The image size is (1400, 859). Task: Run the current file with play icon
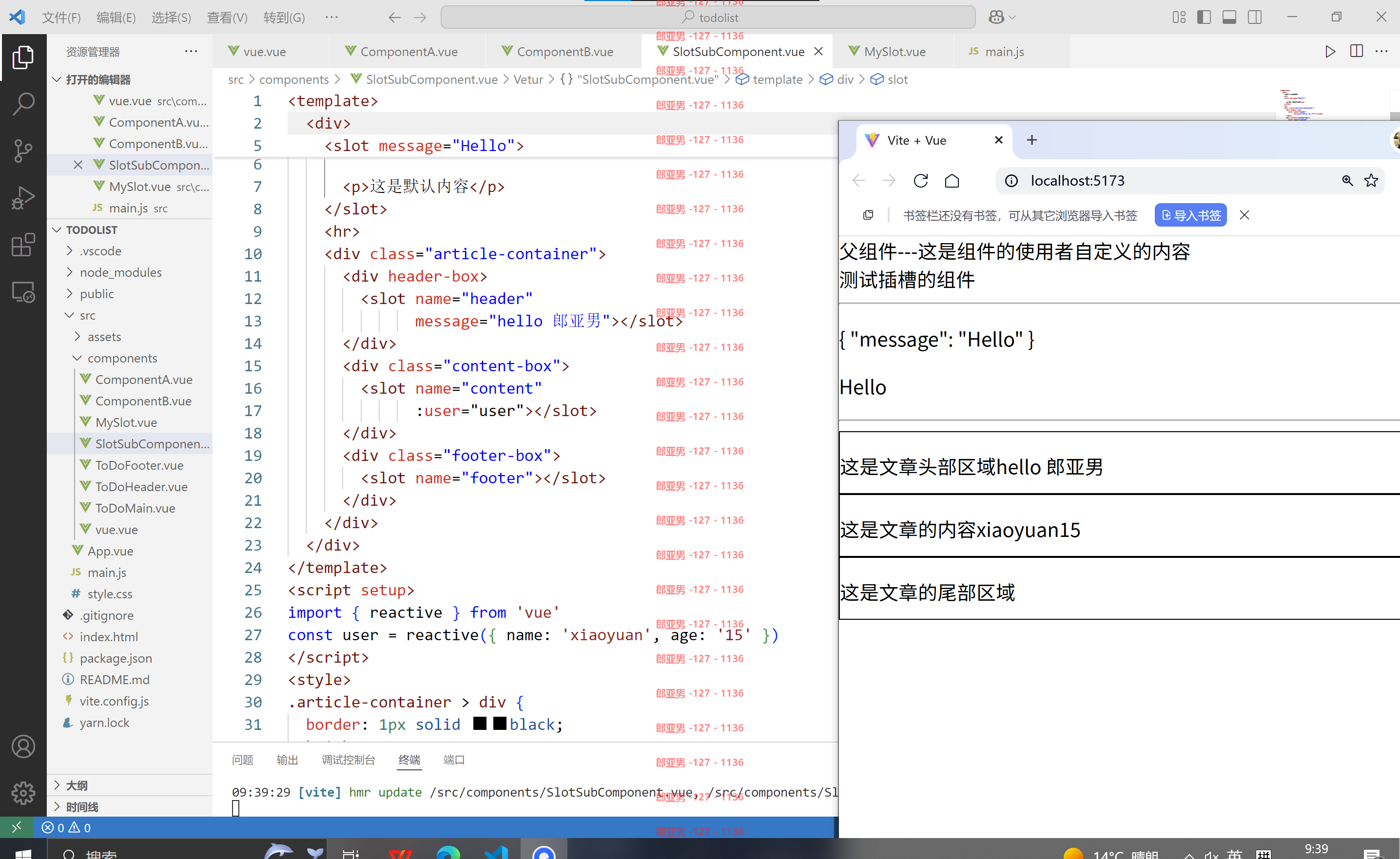(1330, 52)
